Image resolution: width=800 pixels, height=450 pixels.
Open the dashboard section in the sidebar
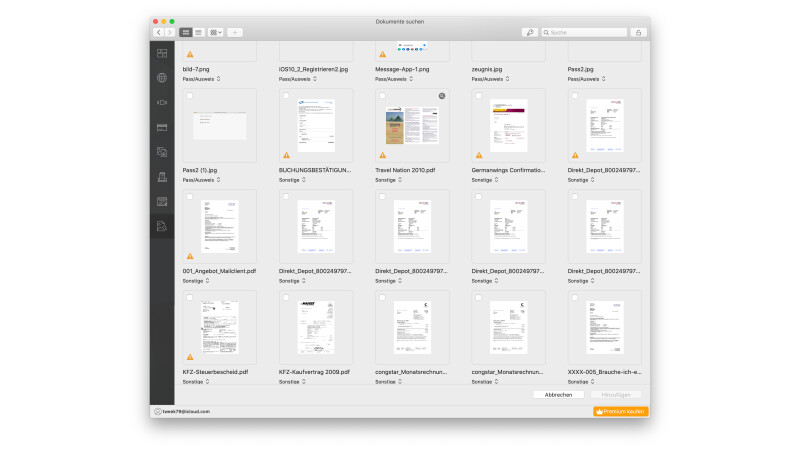[x=161, y=53]
